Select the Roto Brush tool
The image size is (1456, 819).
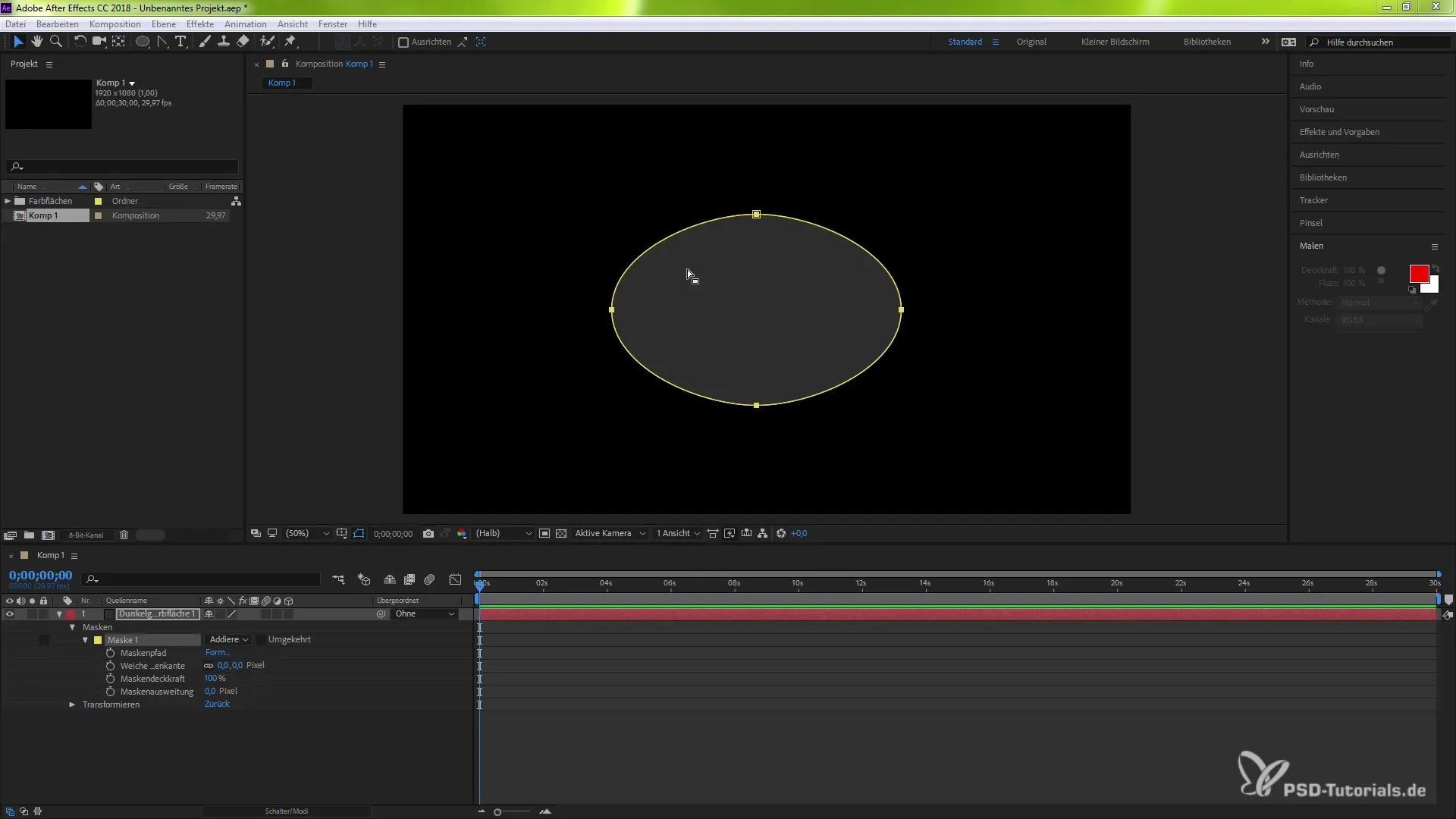(267, 42)
